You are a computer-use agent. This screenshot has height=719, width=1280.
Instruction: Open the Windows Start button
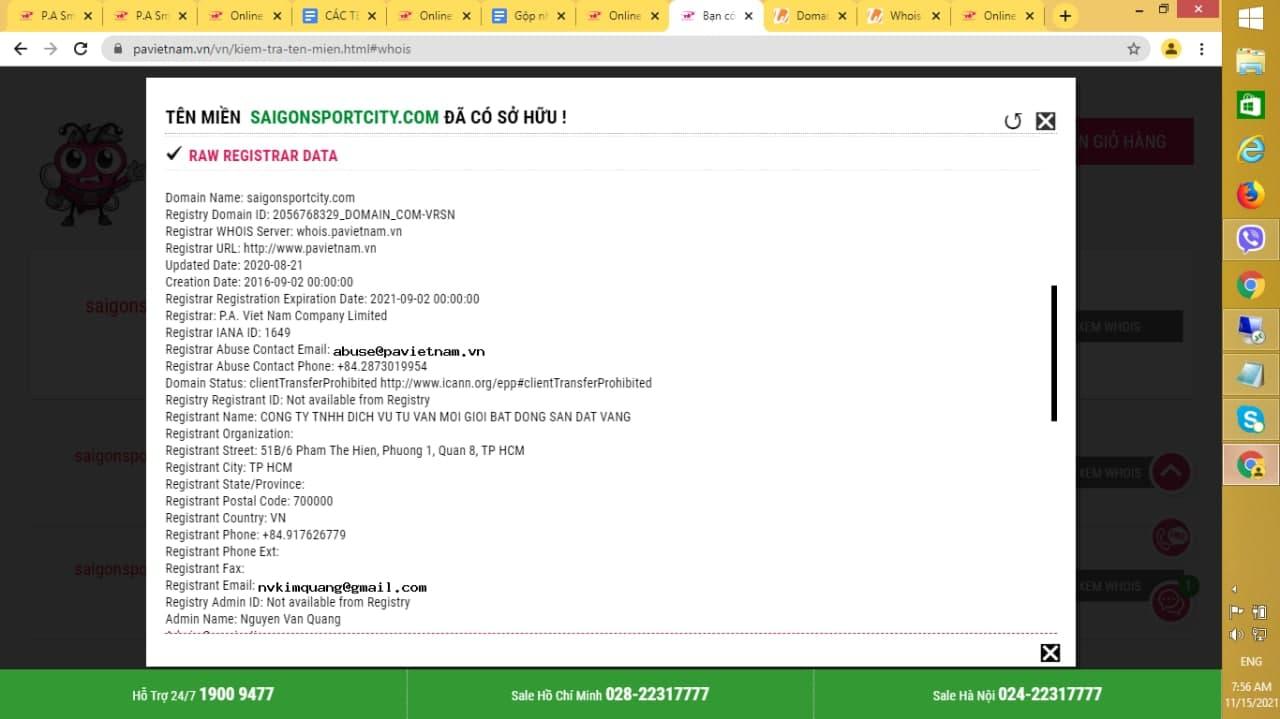click(1251, 19)
